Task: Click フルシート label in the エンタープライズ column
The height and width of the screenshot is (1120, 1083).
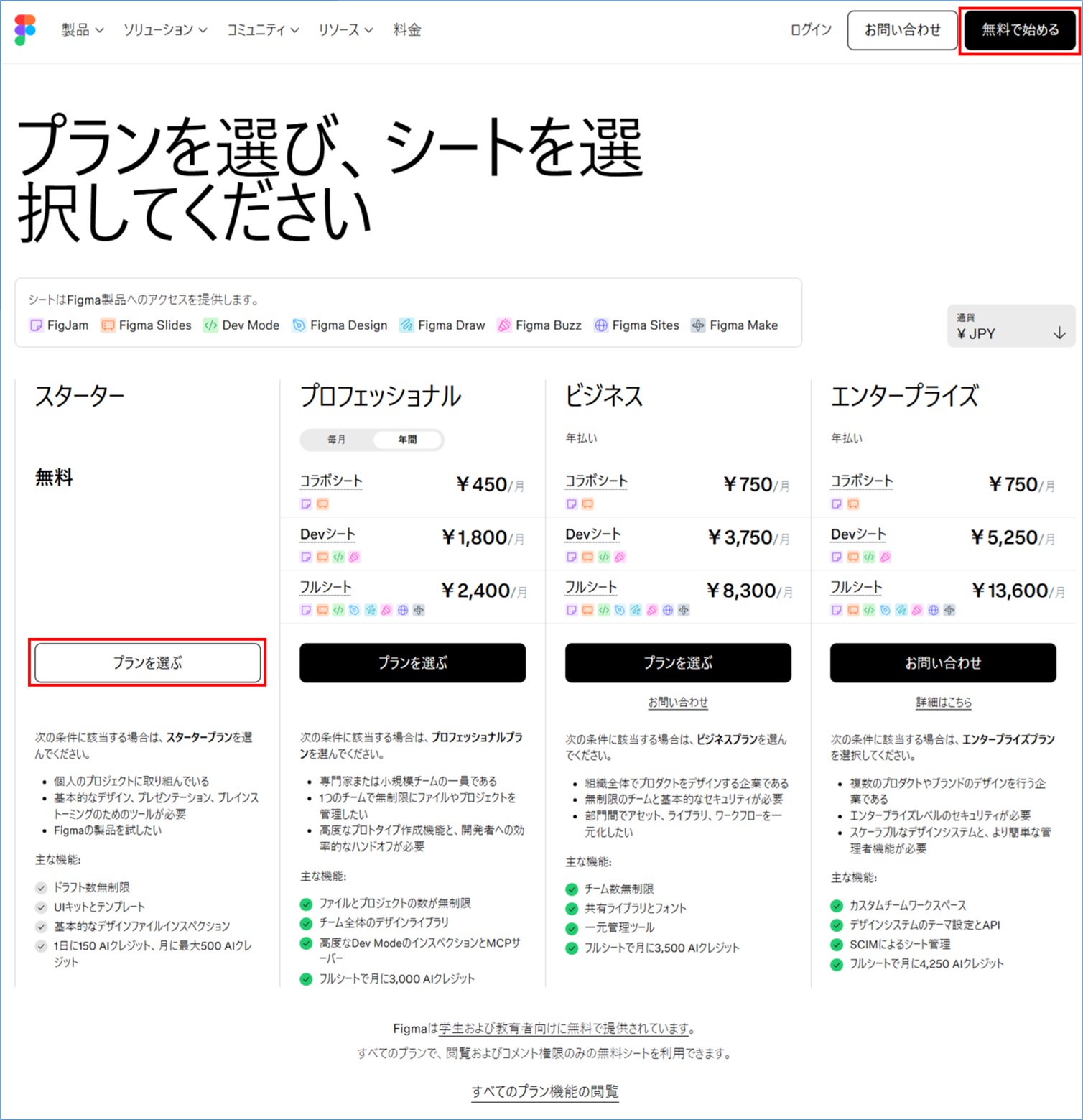Action: (x=856, y=587)
